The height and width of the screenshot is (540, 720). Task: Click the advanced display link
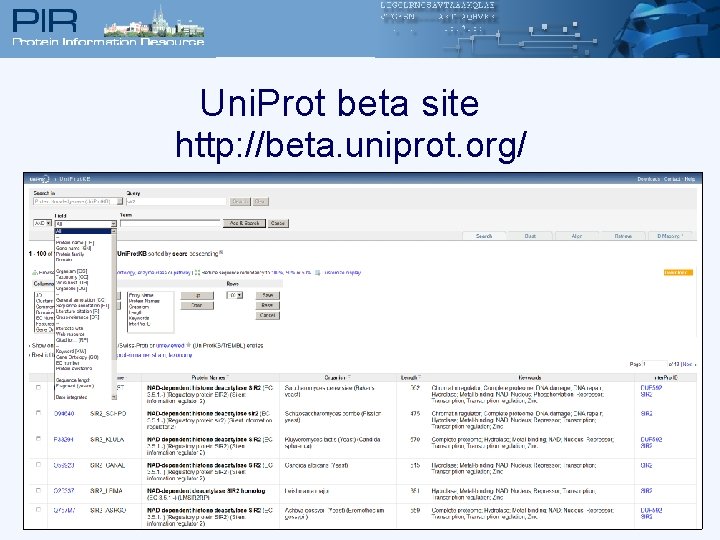342,272
